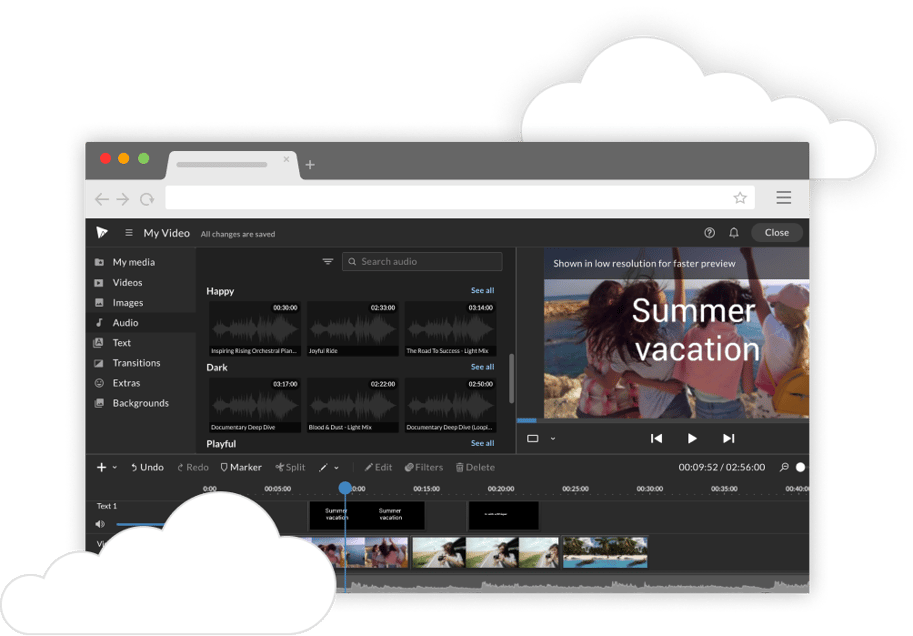Click the Search audio field
913x636 pixels.
coord(421,261)
